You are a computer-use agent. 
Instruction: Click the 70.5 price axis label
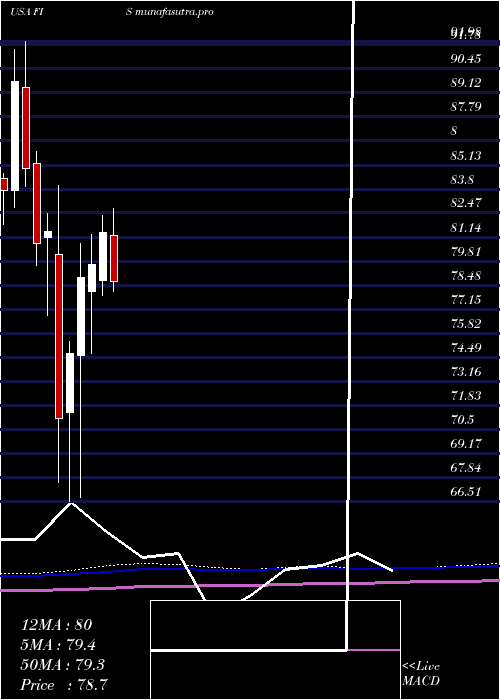[x=463, y=420]
